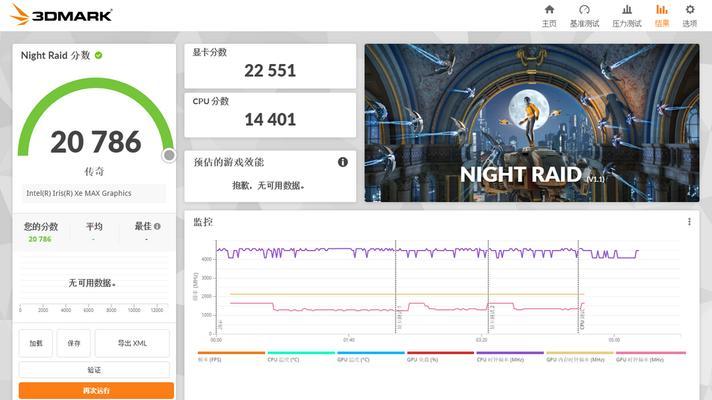712x400 pixels.
Task: Toggle the blue GPU temperature legend
Action: (371, 356)
